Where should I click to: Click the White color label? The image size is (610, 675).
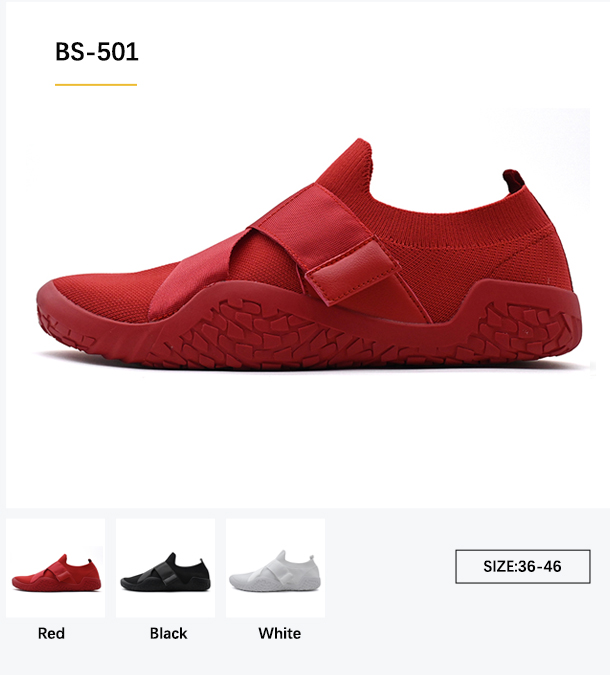(x=279, y=633)
